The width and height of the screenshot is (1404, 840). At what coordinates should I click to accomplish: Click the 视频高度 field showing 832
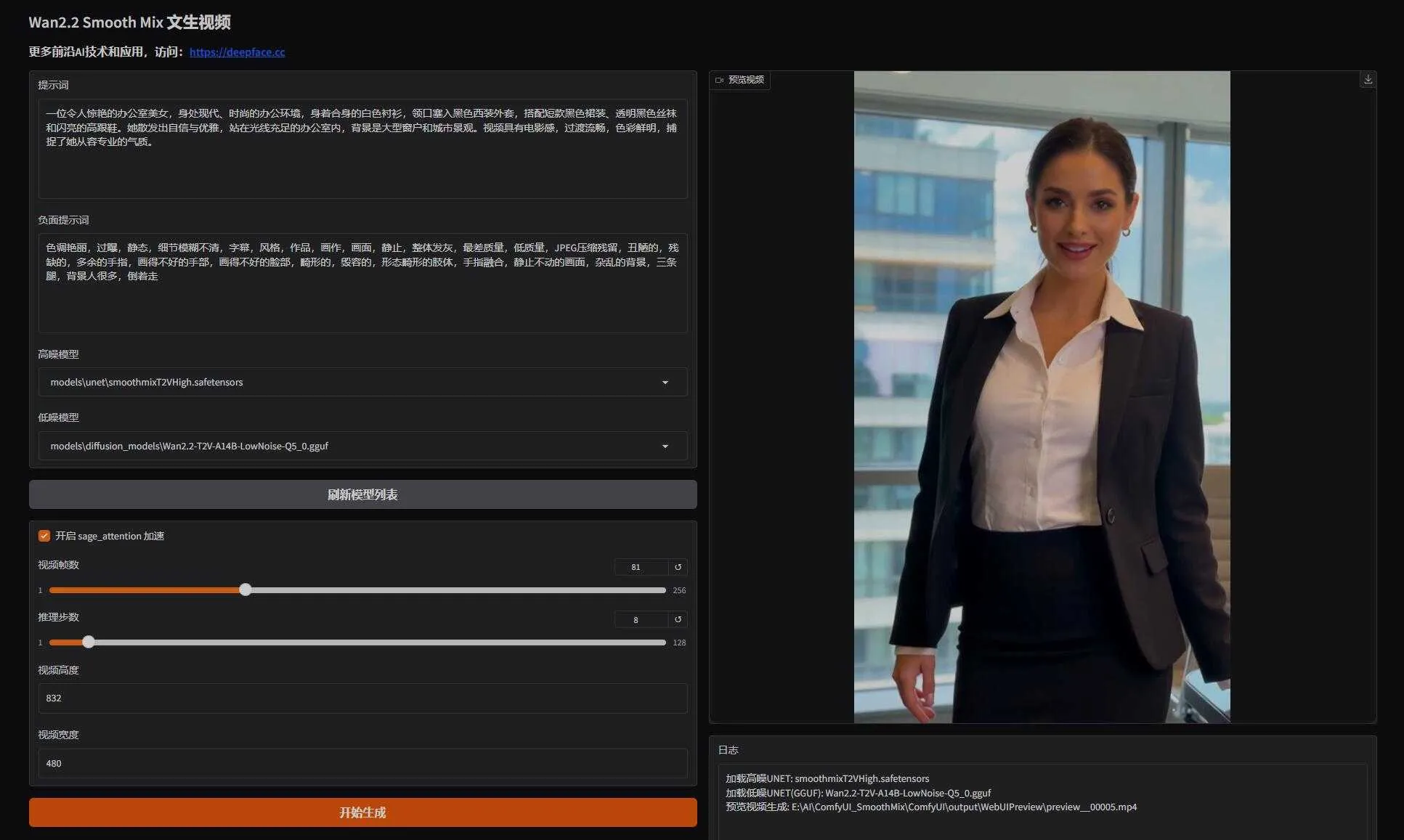(362, 698)
